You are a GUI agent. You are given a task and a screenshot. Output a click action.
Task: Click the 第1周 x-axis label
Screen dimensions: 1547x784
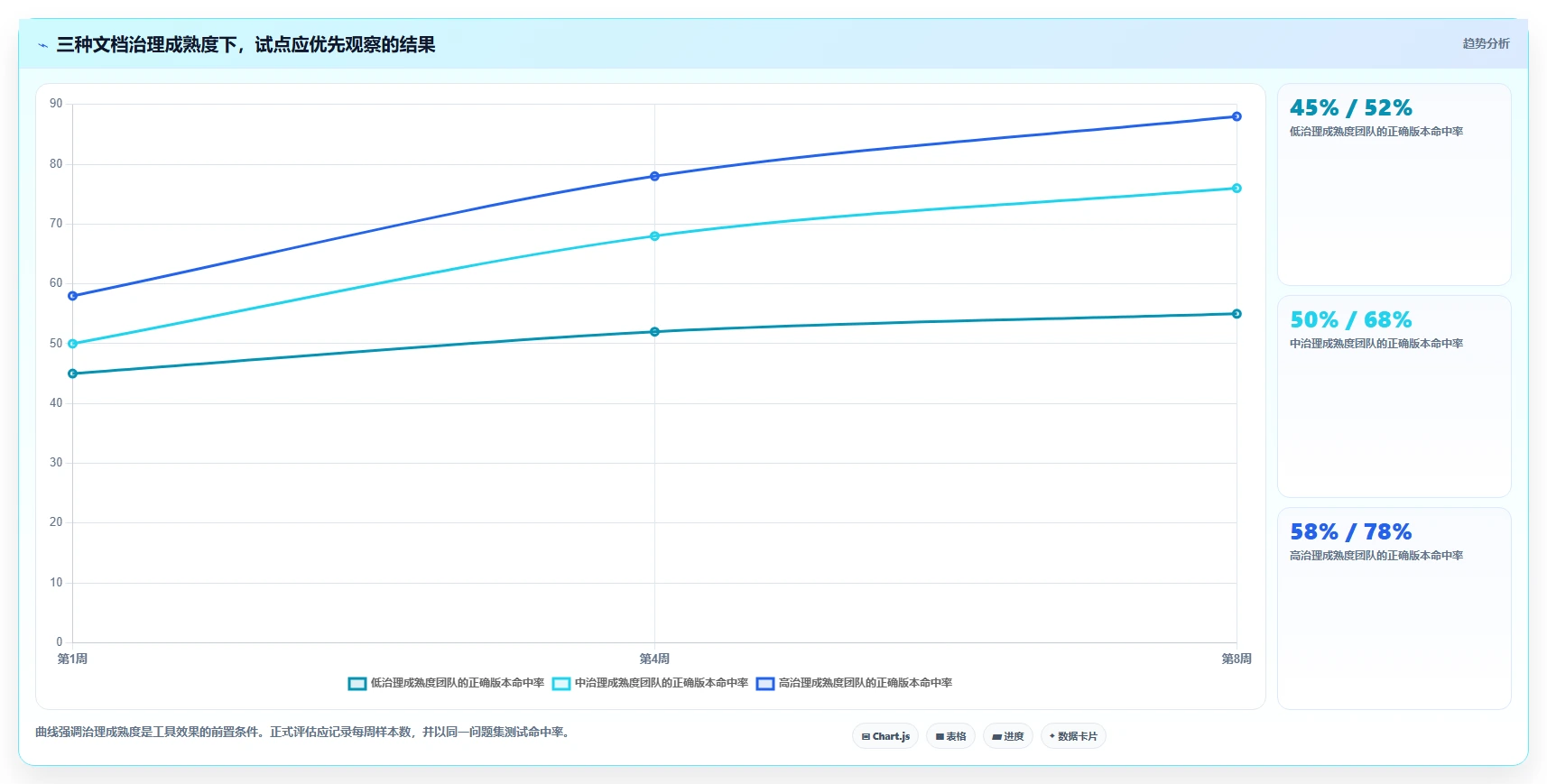tap(73, 659)
